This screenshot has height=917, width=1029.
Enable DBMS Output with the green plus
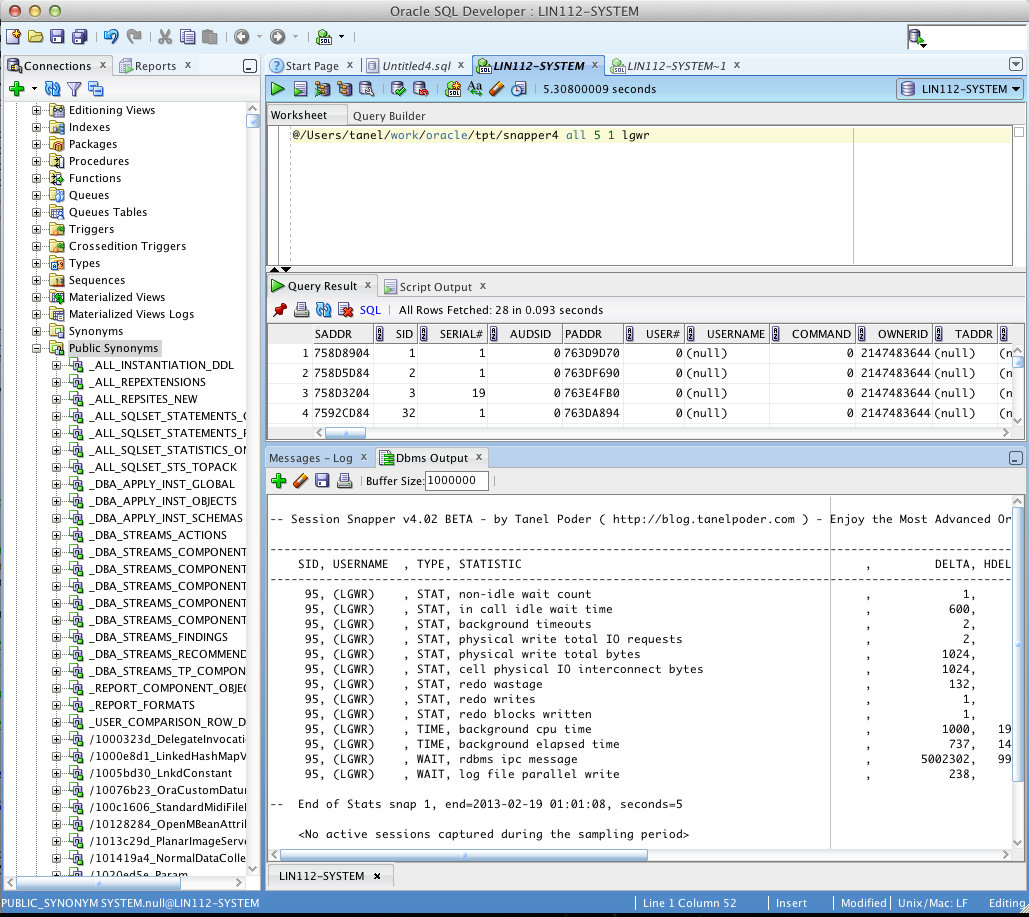click(x=278, y=480)
